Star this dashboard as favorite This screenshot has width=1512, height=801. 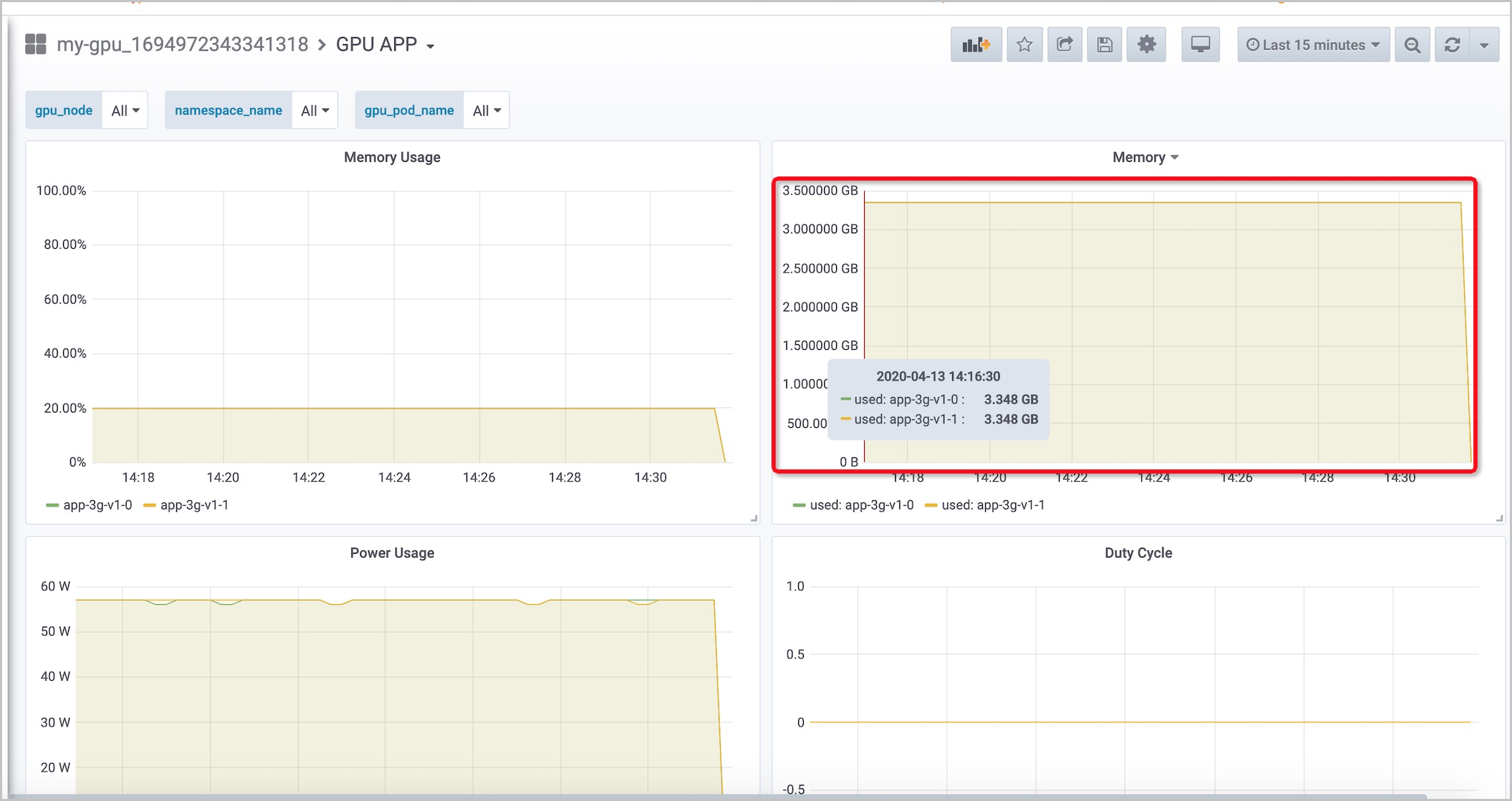click(1024, 44)
